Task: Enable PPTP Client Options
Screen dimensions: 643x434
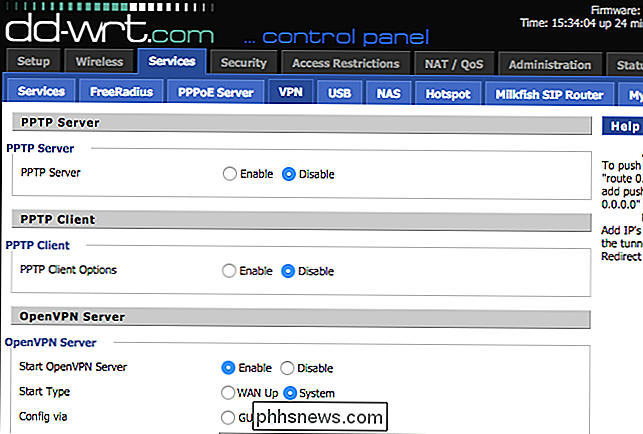Action: [x=229, y=271]
